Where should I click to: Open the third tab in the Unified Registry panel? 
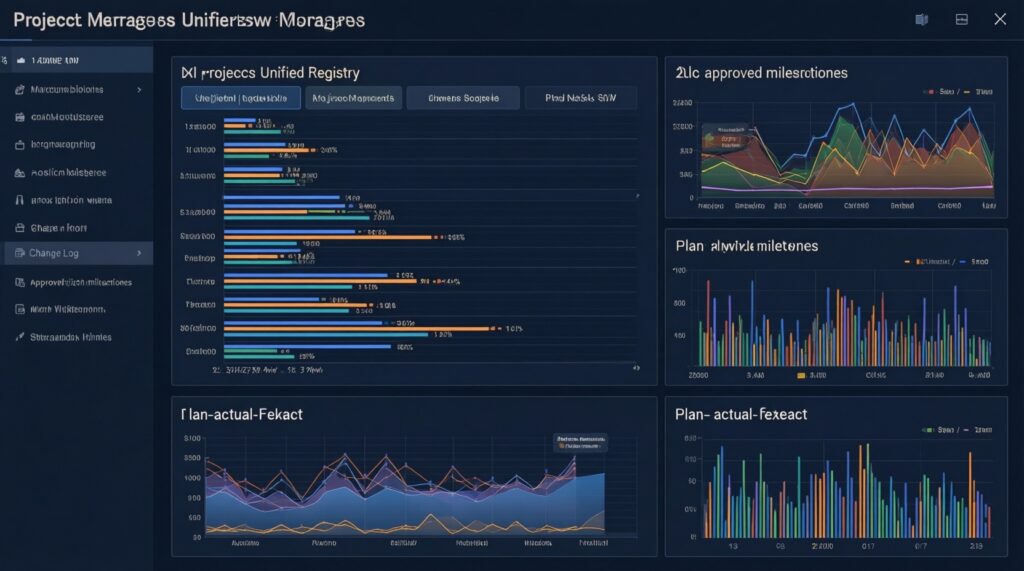465,98
